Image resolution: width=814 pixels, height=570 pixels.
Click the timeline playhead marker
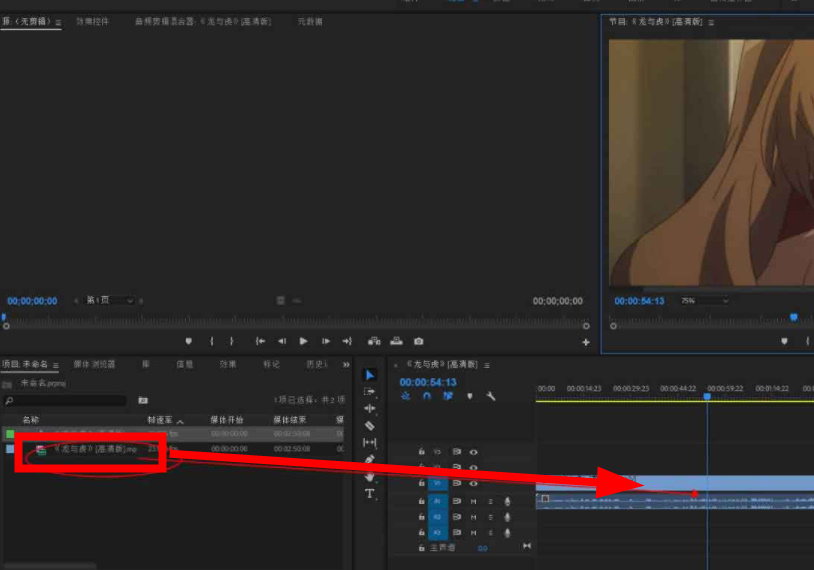(707, 397)
